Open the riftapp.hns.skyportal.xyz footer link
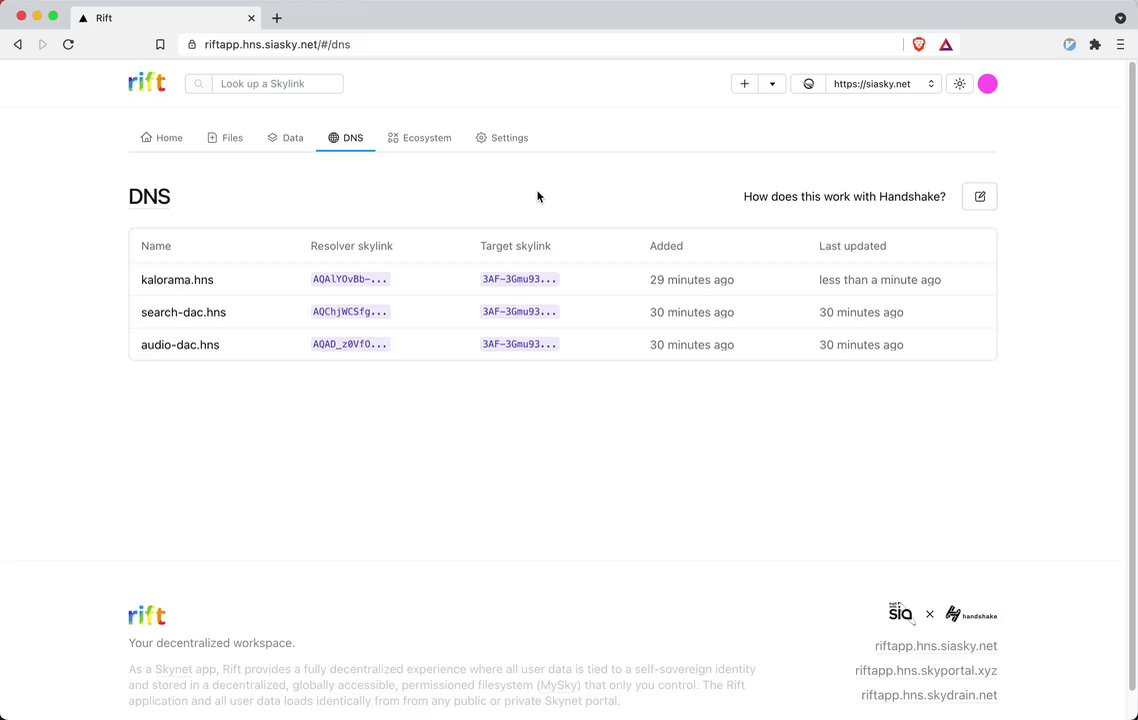 click(925, 671)
